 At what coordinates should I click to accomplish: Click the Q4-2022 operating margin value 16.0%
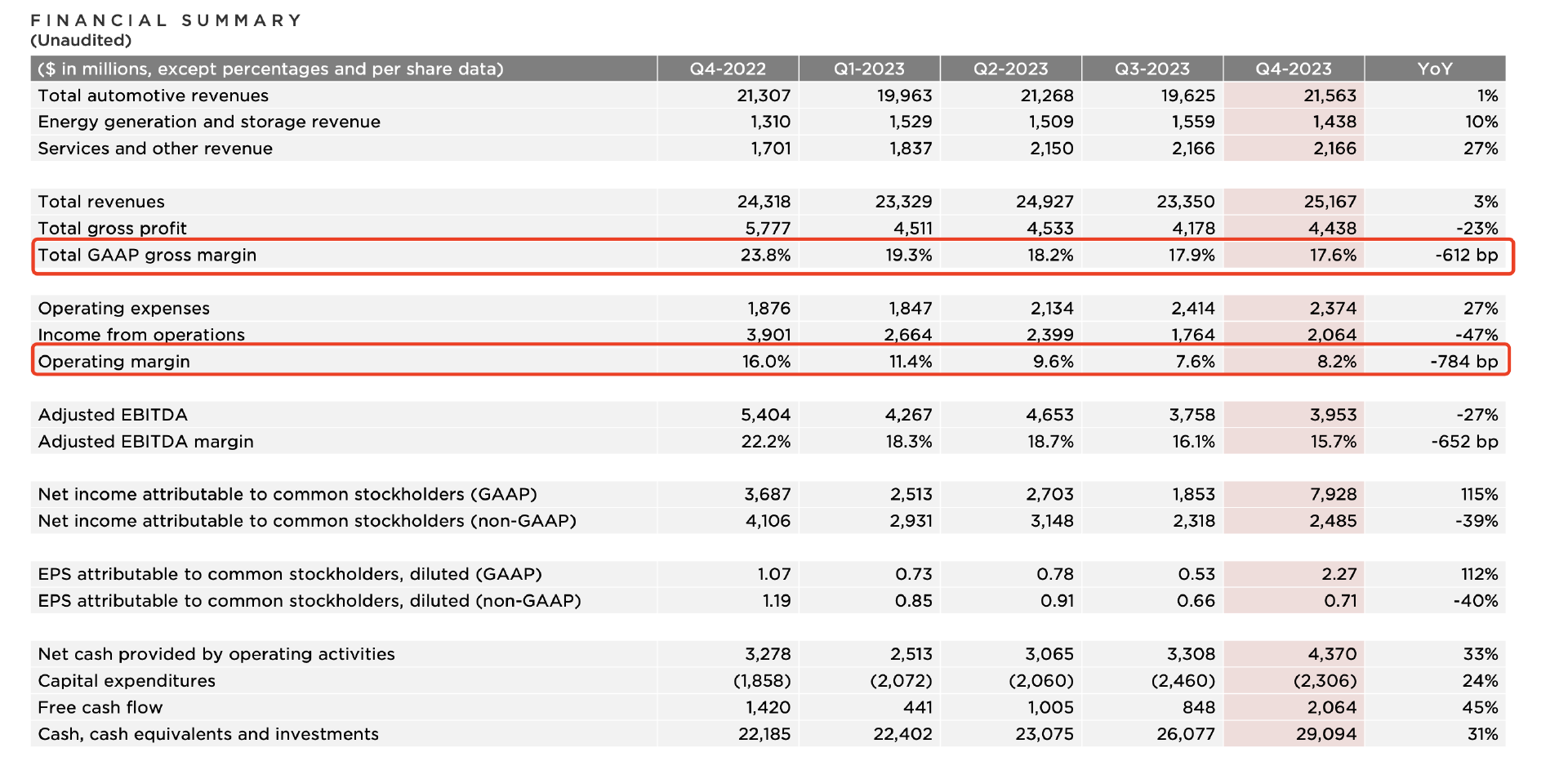point(766,362)
